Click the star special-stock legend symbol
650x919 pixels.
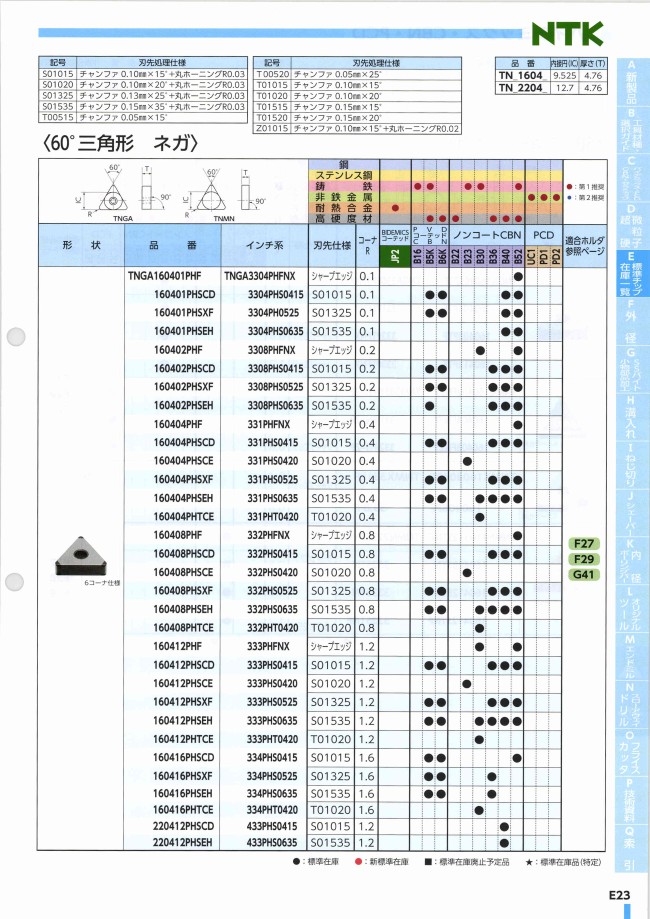coord(527,861)
